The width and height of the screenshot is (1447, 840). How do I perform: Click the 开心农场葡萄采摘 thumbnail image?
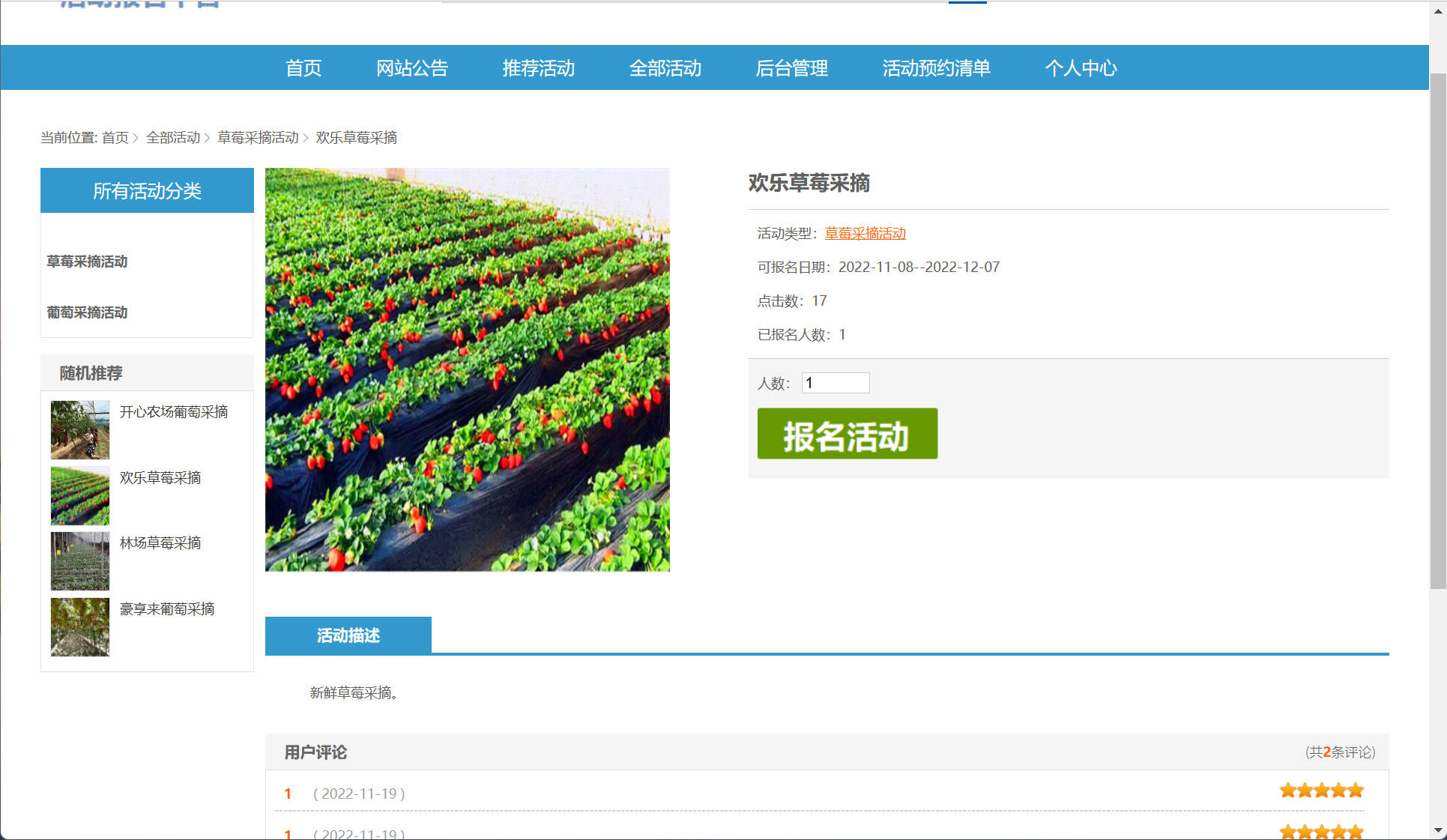79,429
